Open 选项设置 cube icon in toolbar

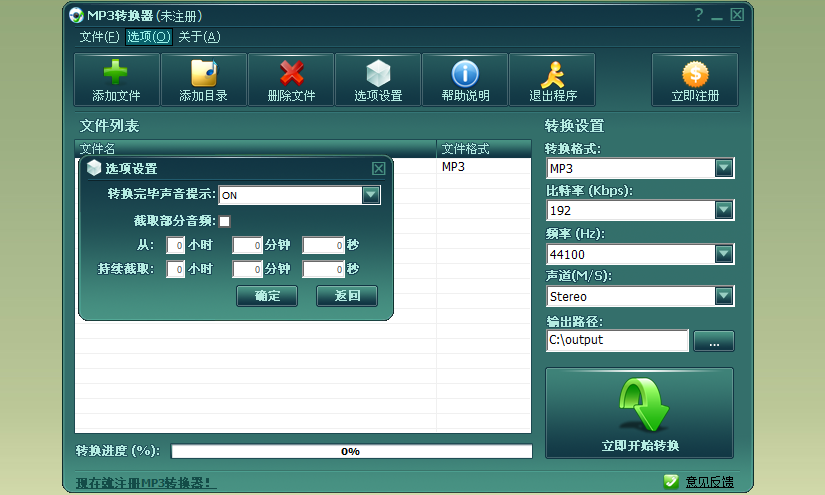click(378, 73)
